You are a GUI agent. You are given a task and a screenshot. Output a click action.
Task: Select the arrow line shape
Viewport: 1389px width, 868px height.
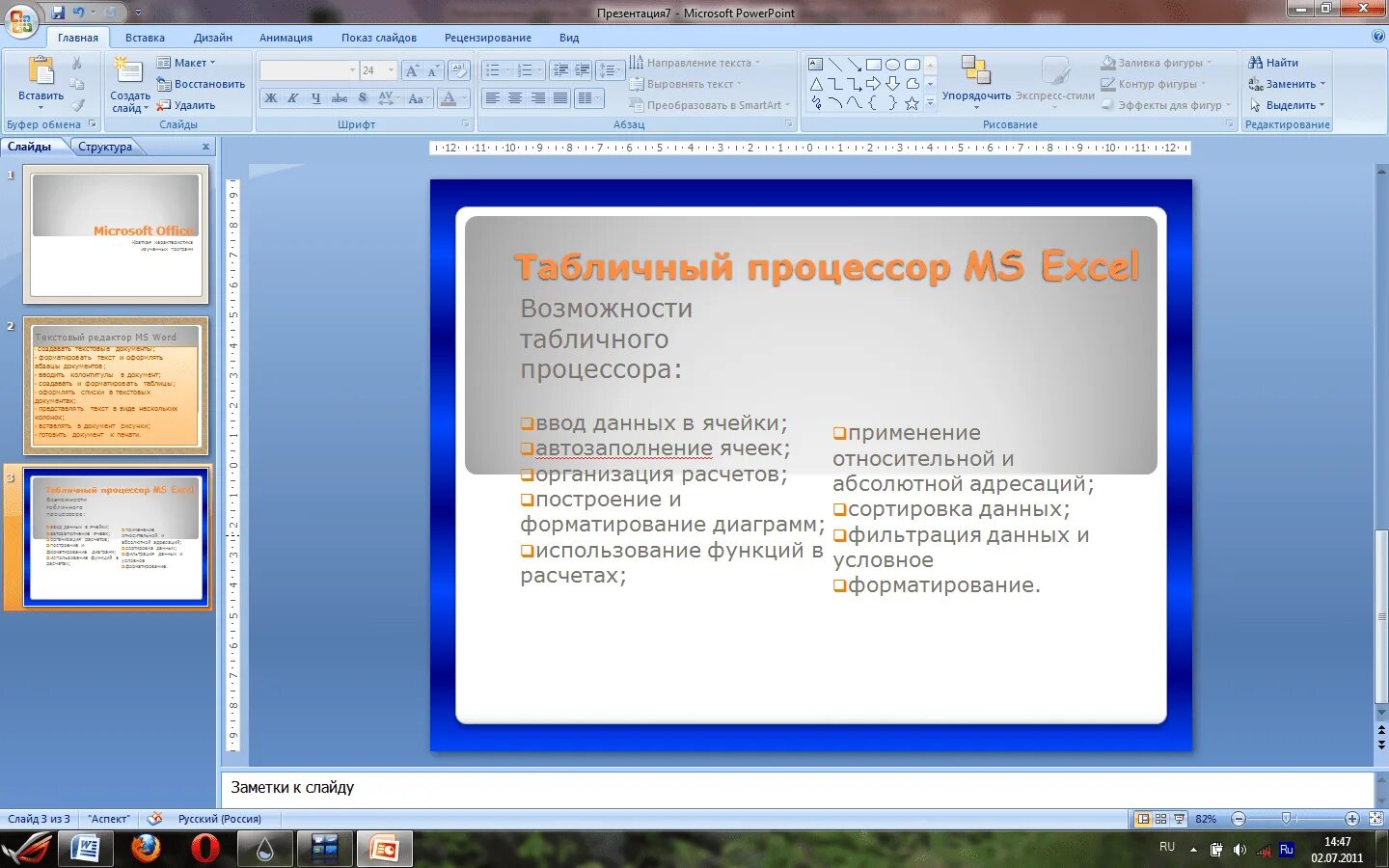tap(855, 65)
